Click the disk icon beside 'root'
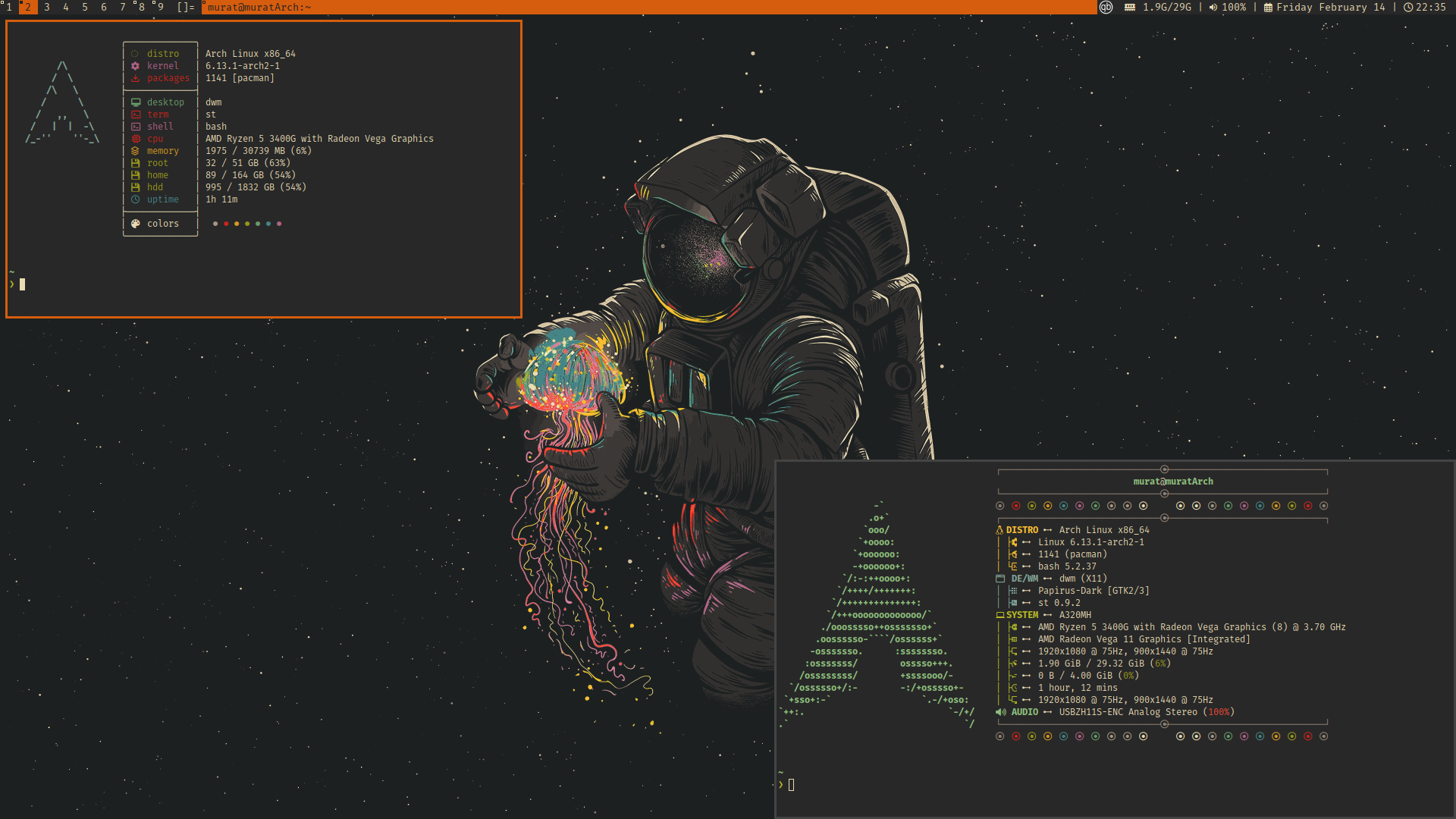 click(135, 163)
